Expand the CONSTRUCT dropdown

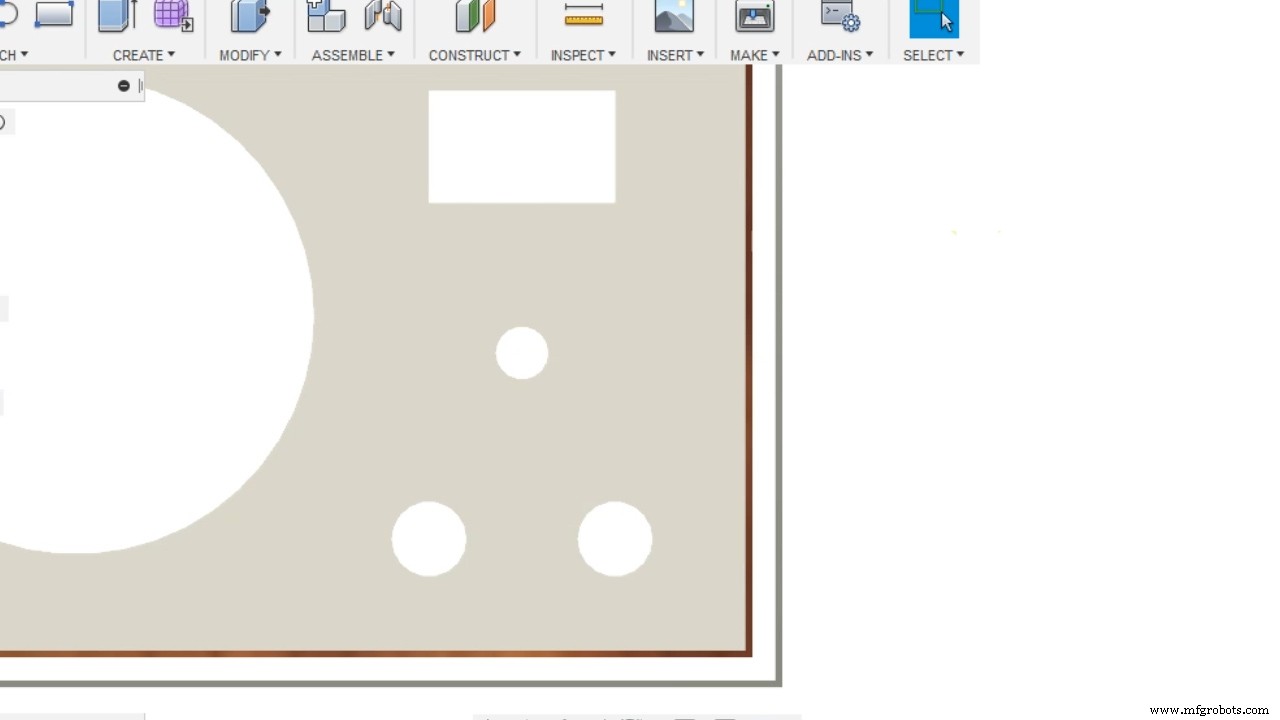click(x=474, y=55)
